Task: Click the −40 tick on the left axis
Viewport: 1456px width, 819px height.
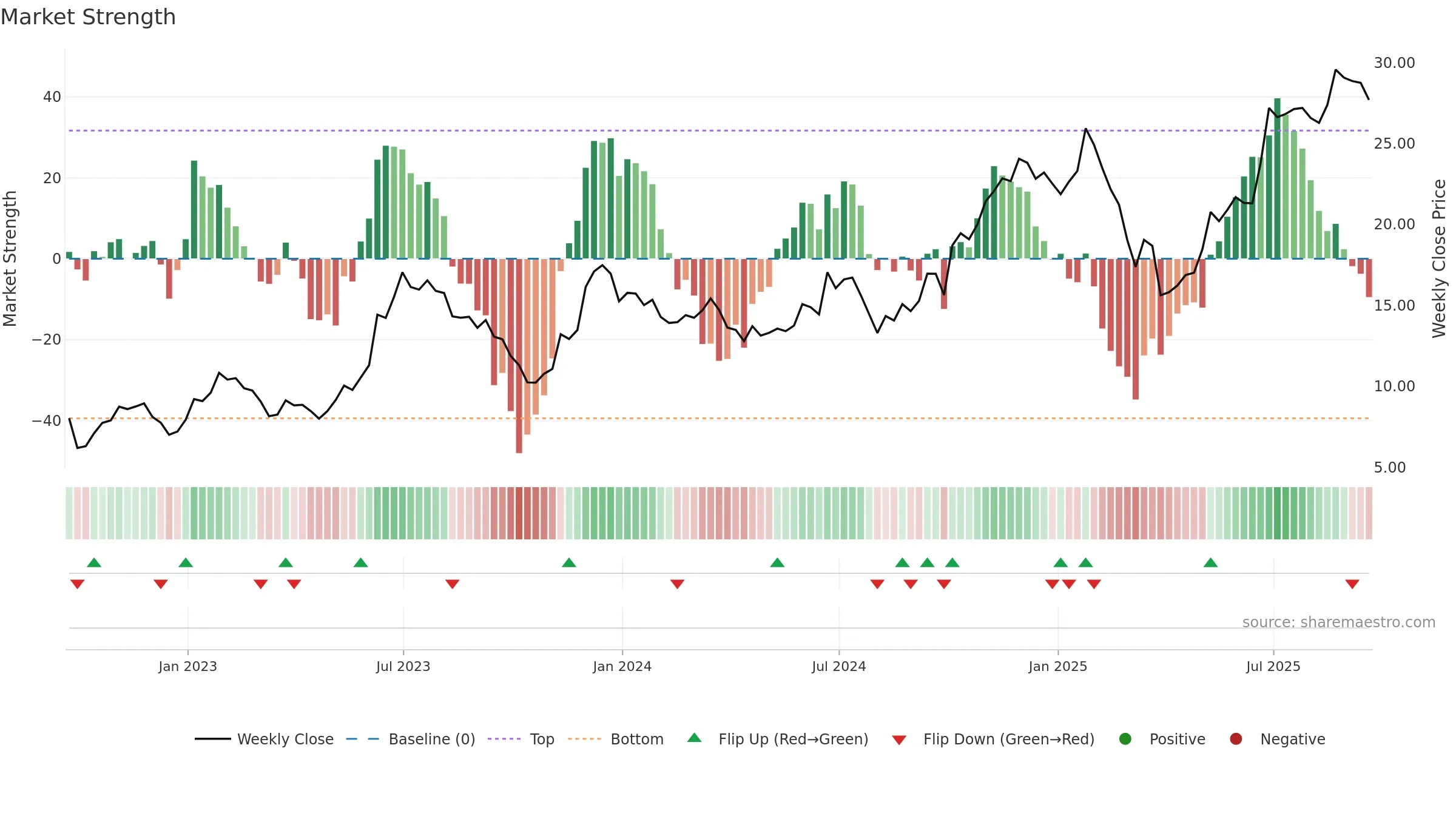Action: (46, 420)
